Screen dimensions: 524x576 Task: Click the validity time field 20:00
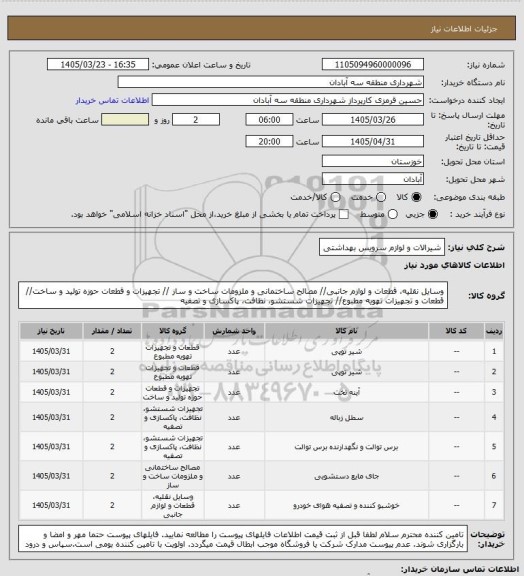pos(269,141)
